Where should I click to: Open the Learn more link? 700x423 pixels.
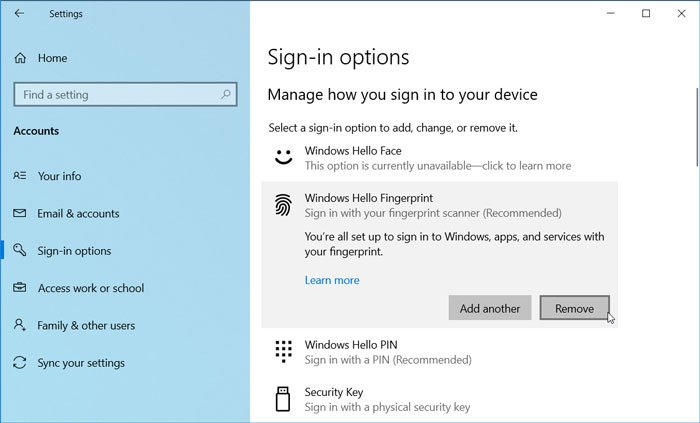point(332,280)
